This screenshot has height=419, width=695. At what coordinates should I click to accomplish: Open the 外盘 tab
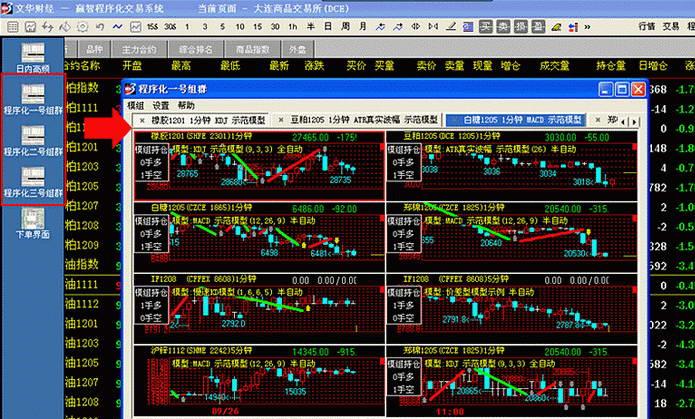(297, 47)
